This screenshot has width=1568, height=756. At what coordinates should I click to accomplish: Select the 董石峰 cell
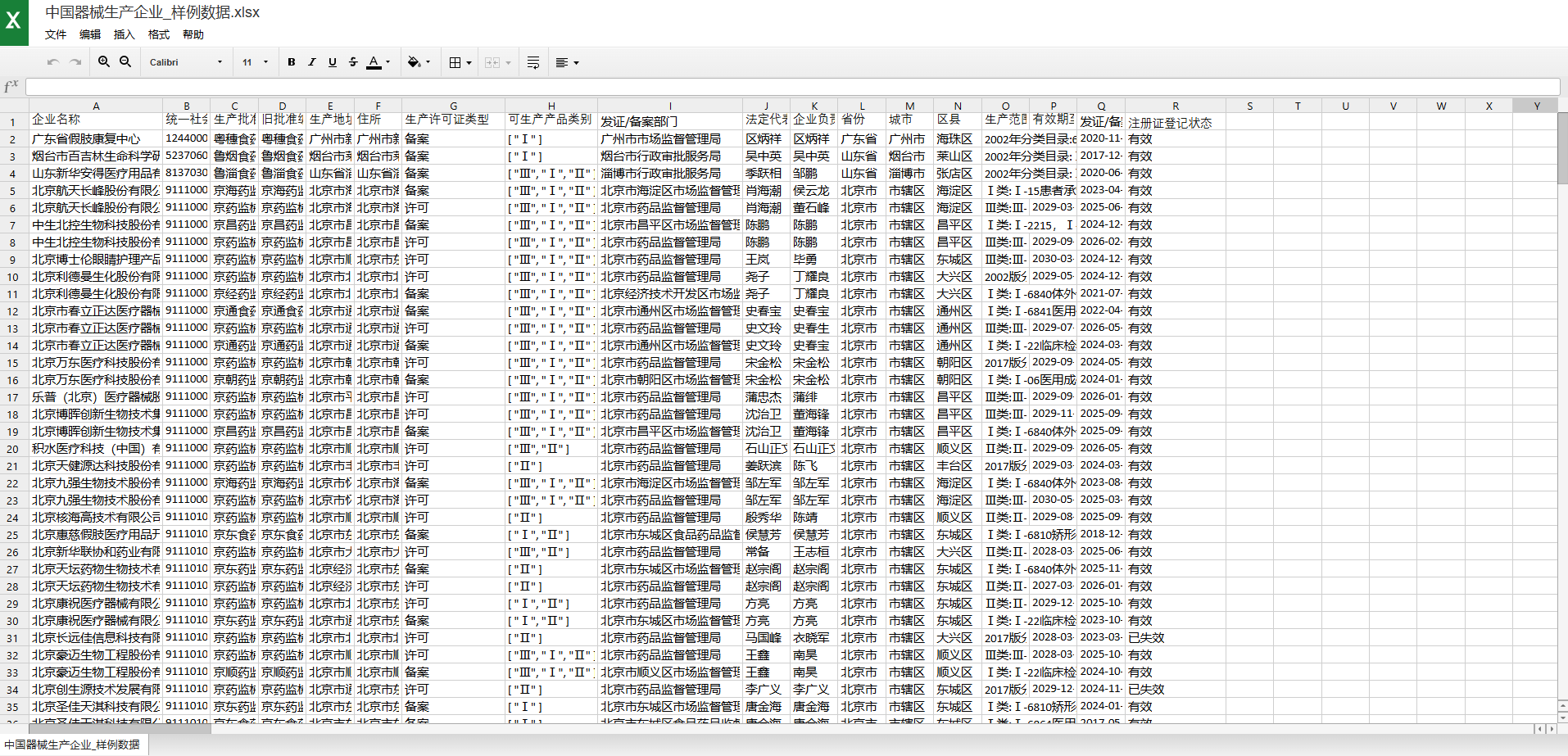tap(813, 208)
